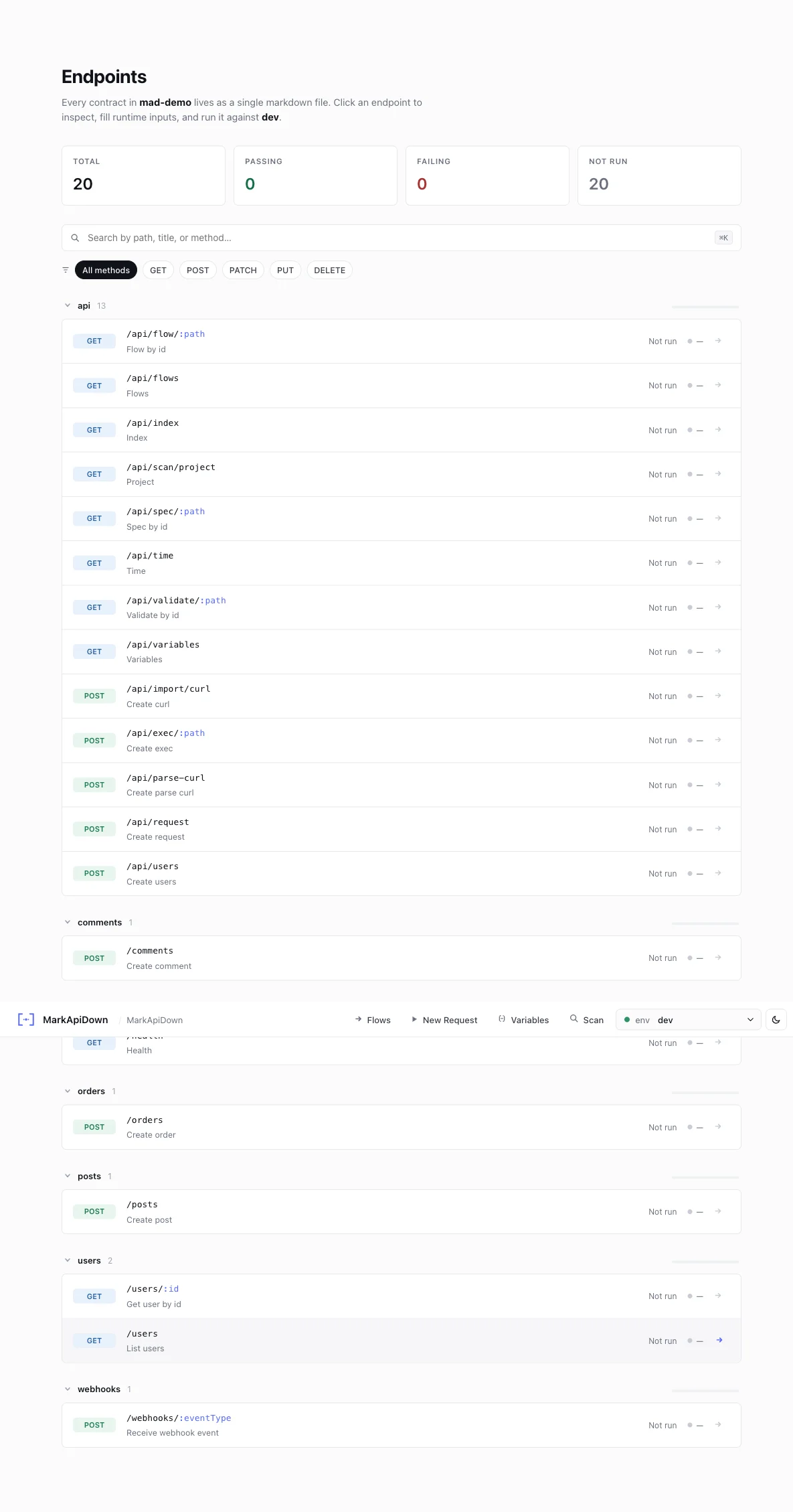Image resolution: width=793 pixels, height=1512 pixels.
Task: Collapse the webhooks group chevron
Action: pyautogui.click(x=68, y=1389)
